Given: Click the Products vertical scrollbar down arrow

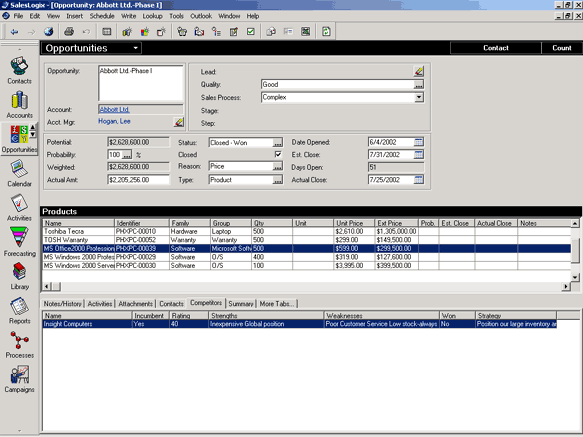Looking at the screenshot, I should coord(575,277).
